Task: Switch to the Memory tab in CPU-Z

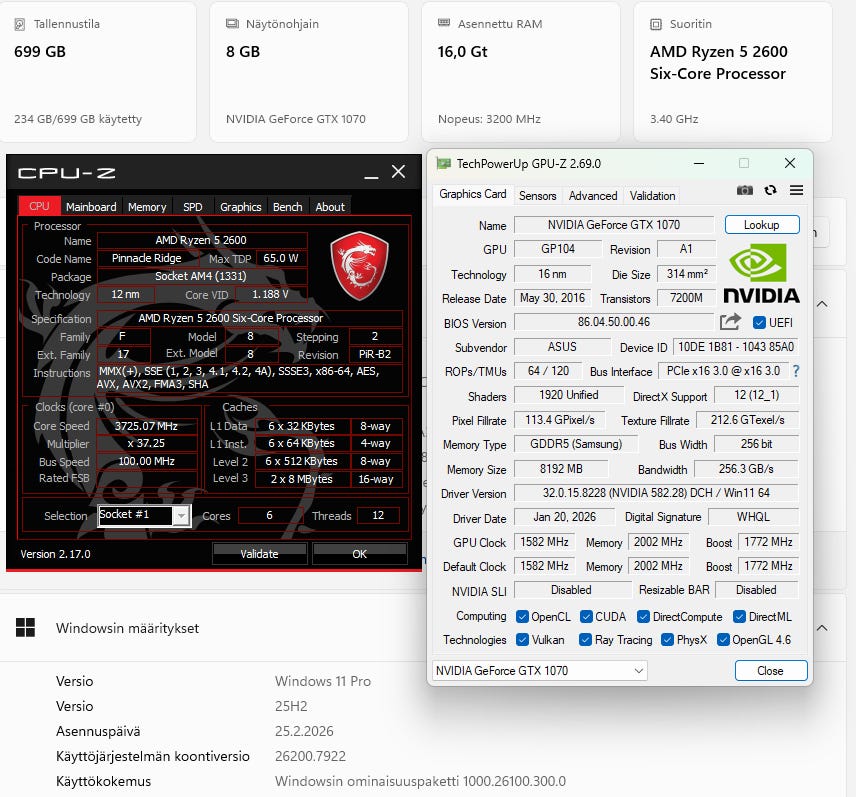Action: [147, 207]
